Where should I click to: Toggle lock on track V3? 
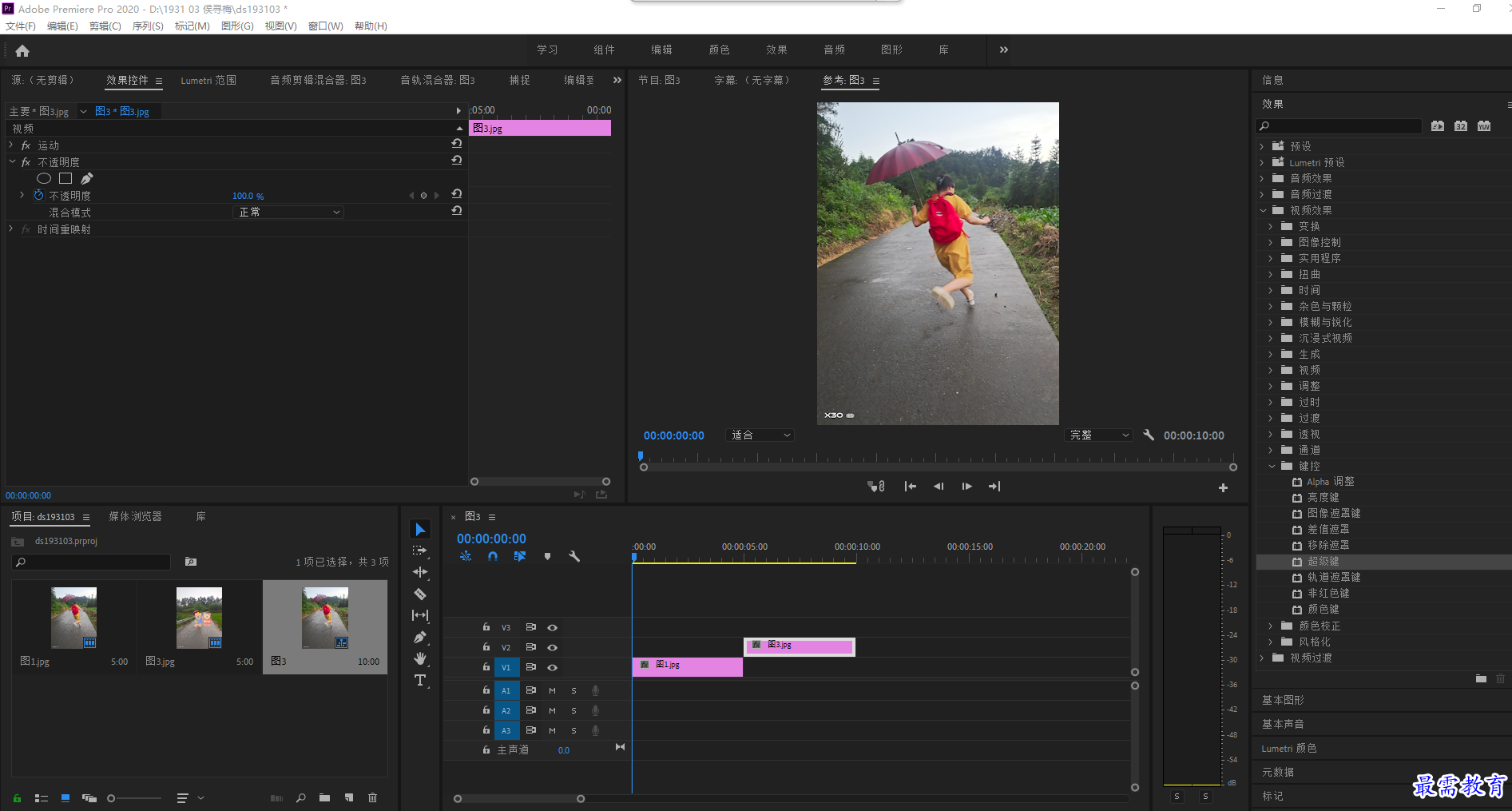click(486, 627)
